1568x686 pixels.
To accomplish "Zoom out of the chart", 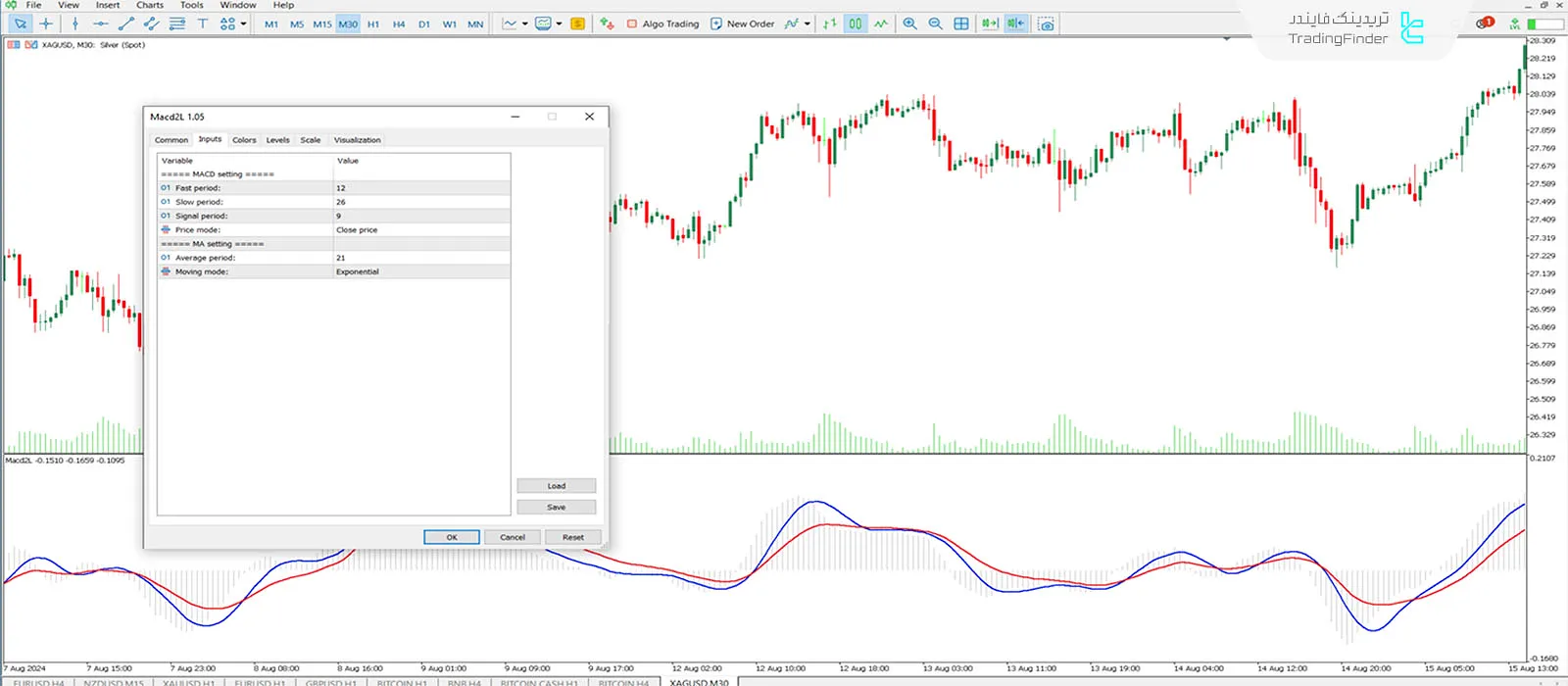I will (936, 24).
